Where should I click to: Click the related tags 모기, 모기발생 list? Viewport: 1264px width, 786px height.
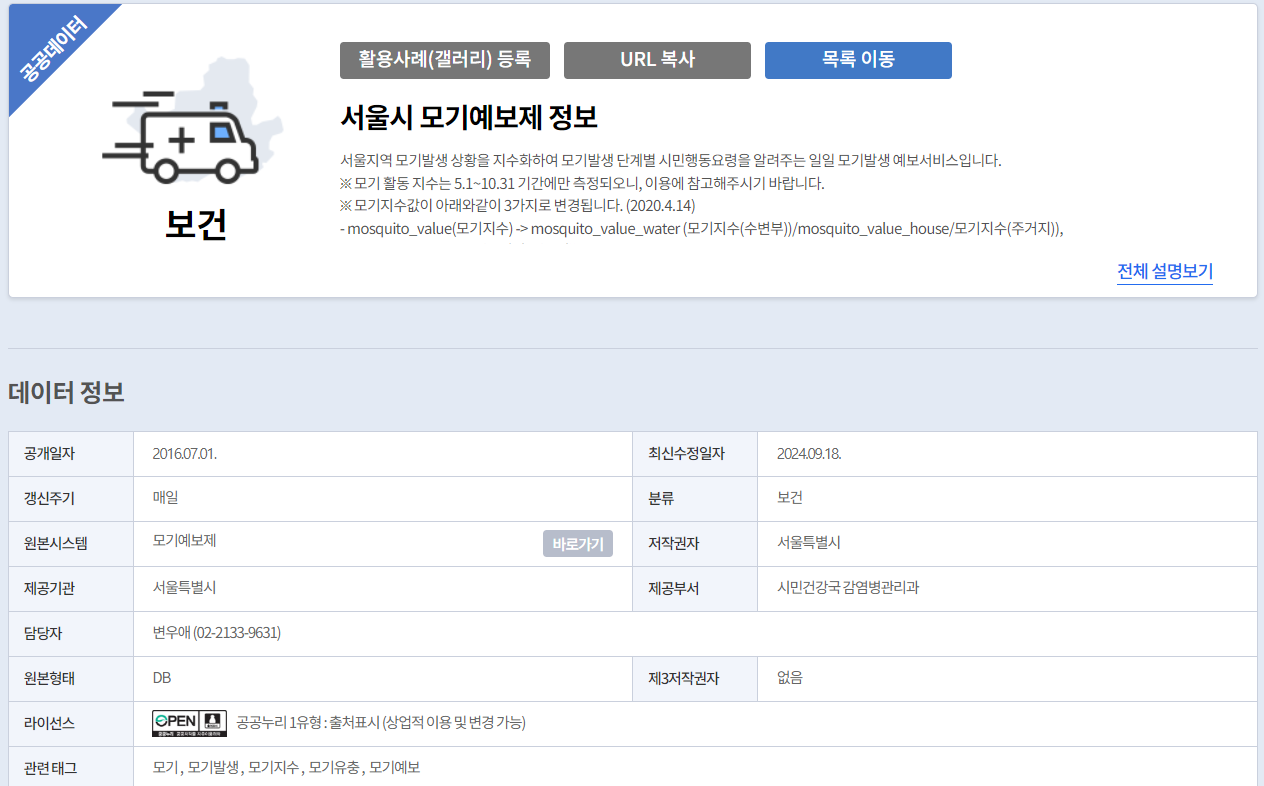[x=286, y=768]
